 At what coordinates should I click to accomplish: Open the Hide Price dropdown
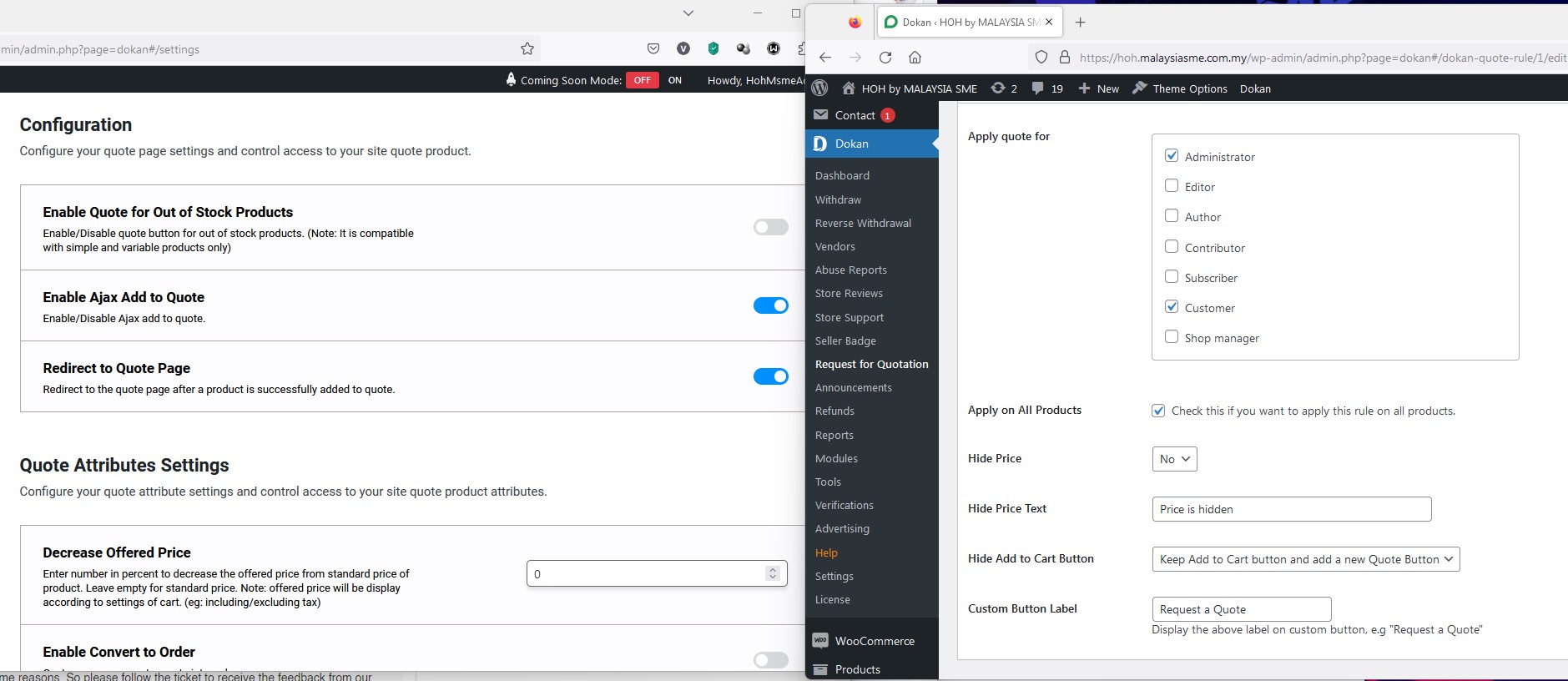coord(1174,459)
